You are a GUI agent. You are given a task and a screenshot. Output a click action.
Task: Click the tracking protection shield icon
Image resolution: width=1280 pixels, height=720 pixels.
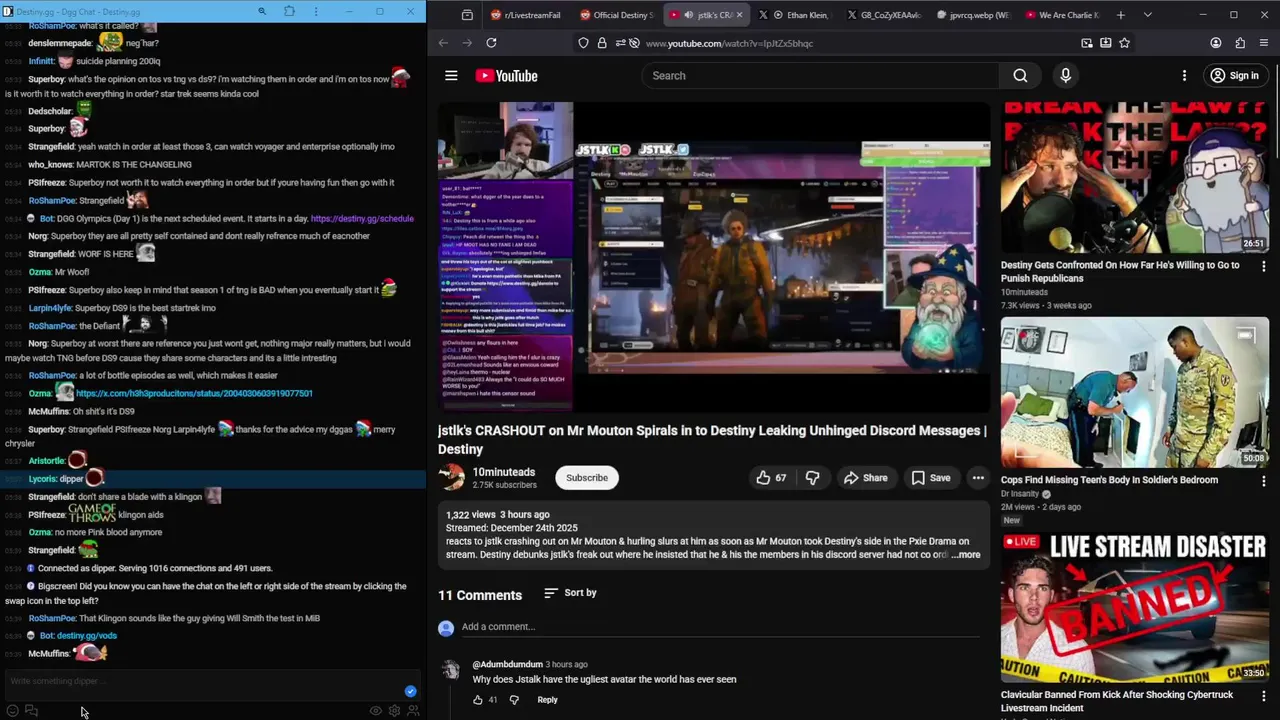[584, 43]
